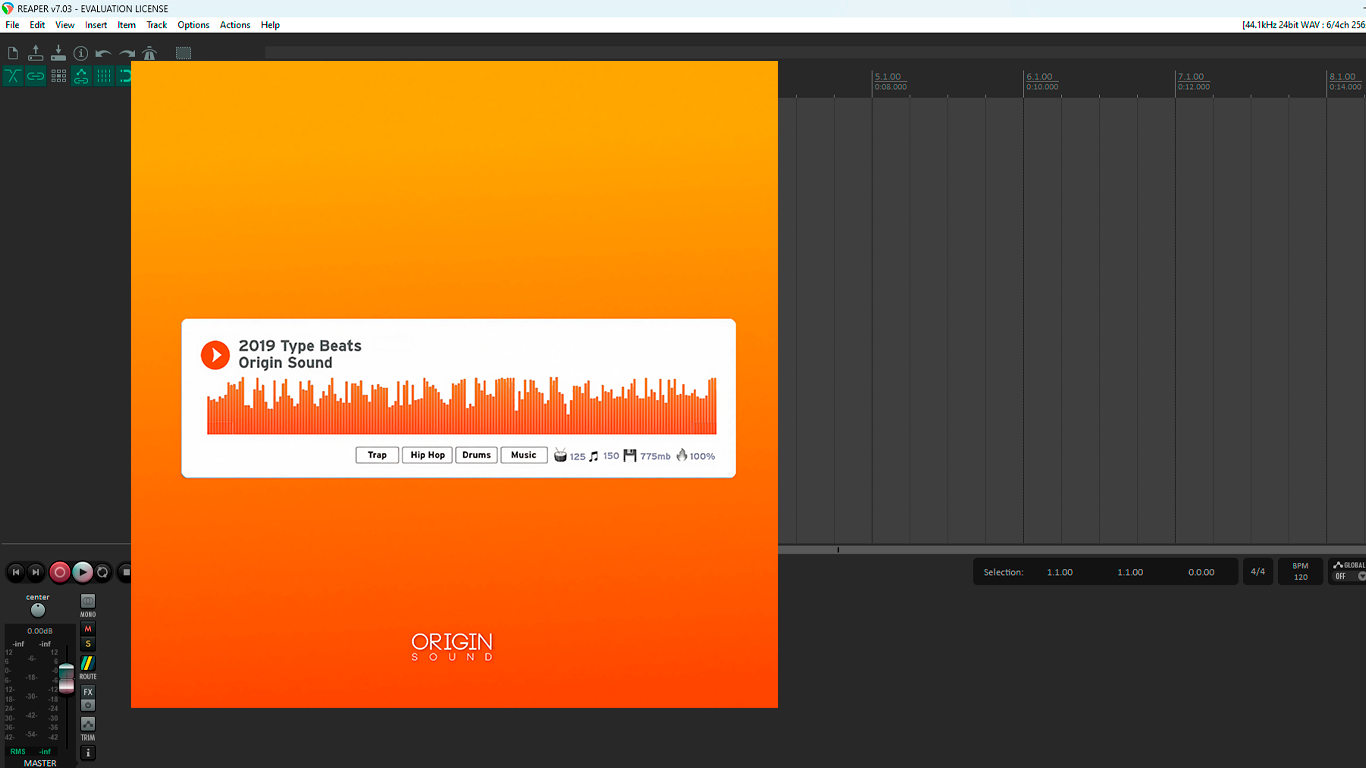Click the drum icon next to 125
This screenshot has height=768, width=1366.
(560, 456)
